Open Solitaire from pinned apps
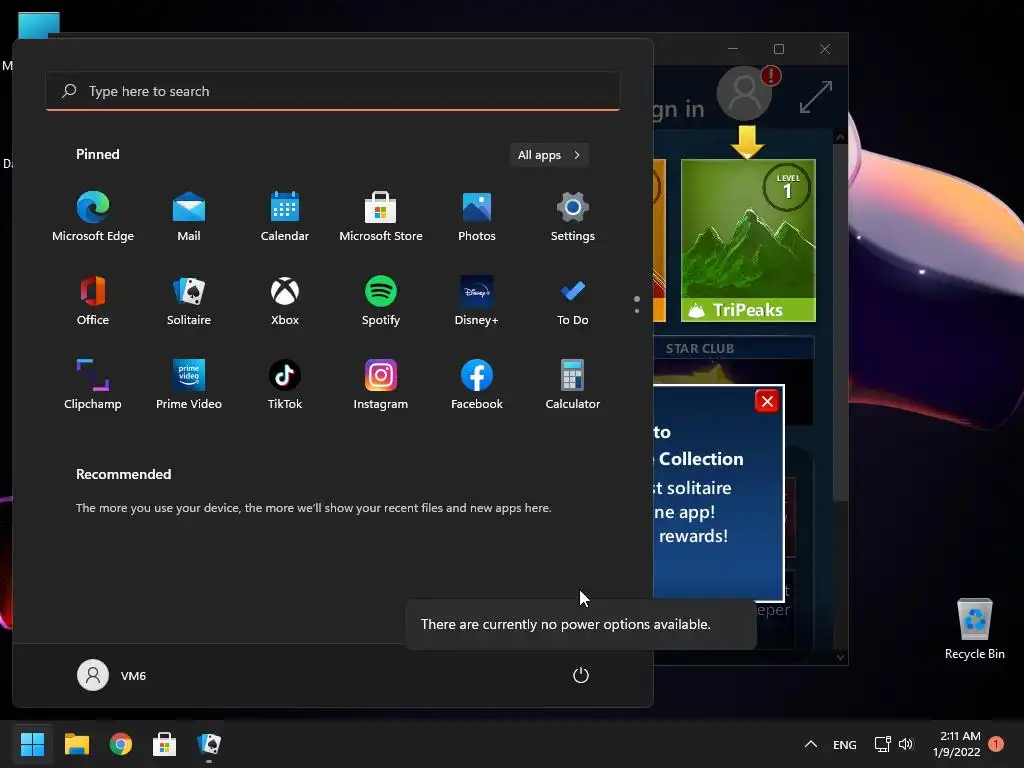The image size is (1024, 768). tap(189, 301)
